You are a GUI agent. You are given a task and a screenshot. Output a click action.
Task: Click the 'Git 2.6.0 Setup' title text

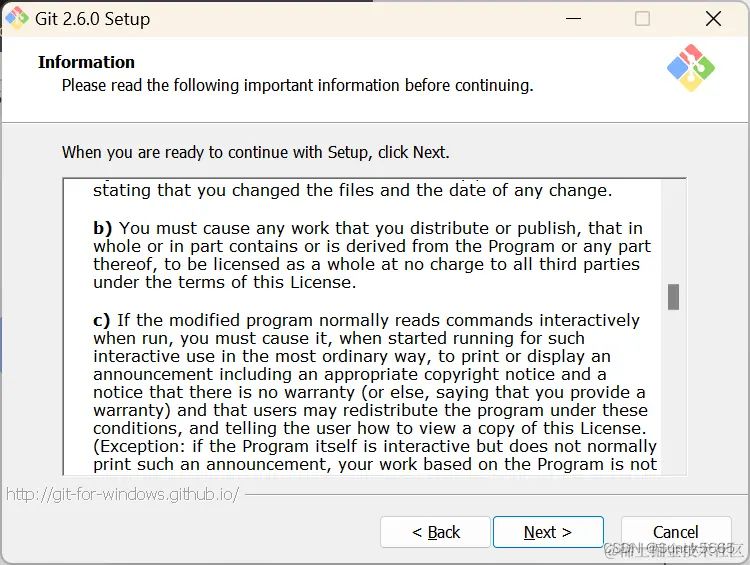[92, 19]
